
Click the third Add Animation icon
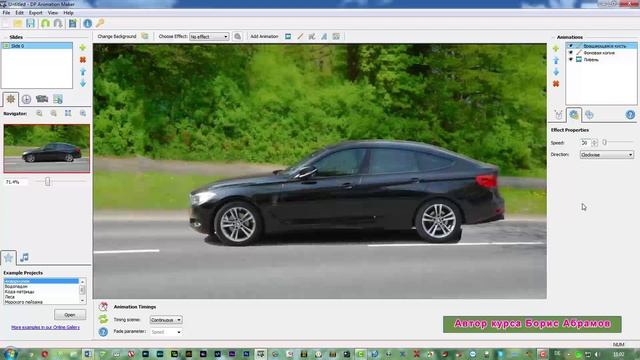[x=312, y=36]
